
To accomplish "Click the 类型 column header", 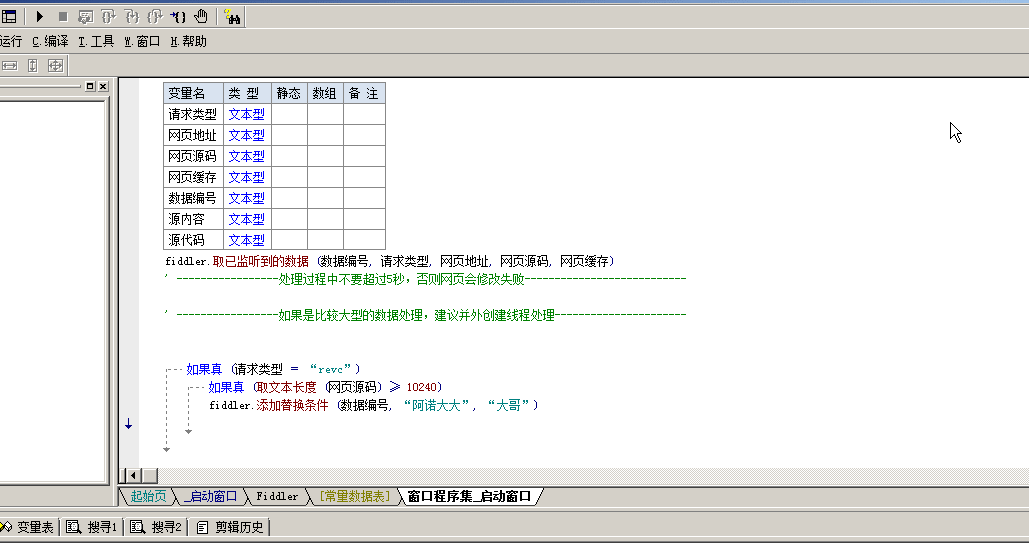I will click(247, 93).
